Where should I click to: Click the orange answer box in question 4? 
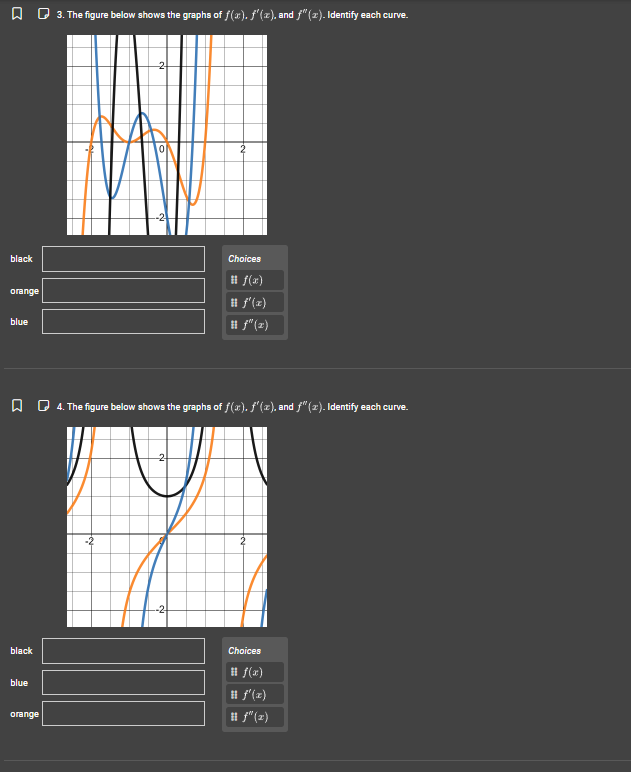(124, 713)
